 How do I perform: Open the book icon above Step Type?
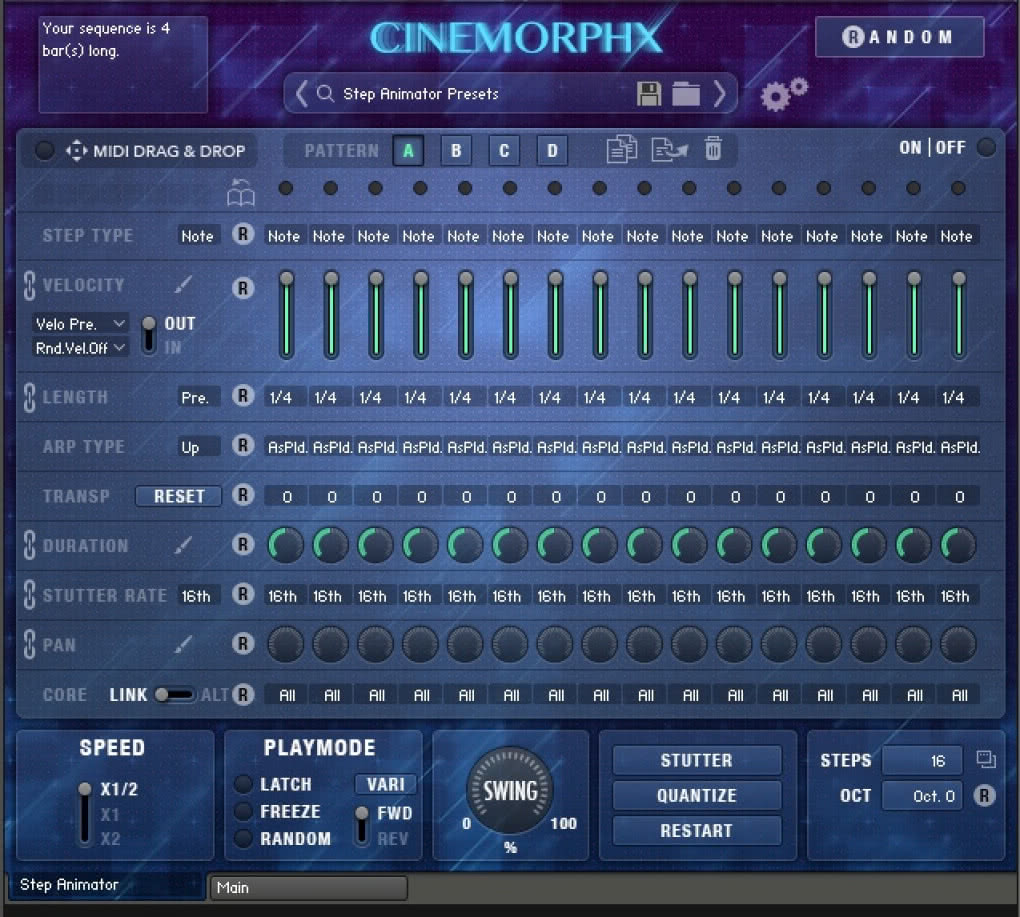(241, 193)
